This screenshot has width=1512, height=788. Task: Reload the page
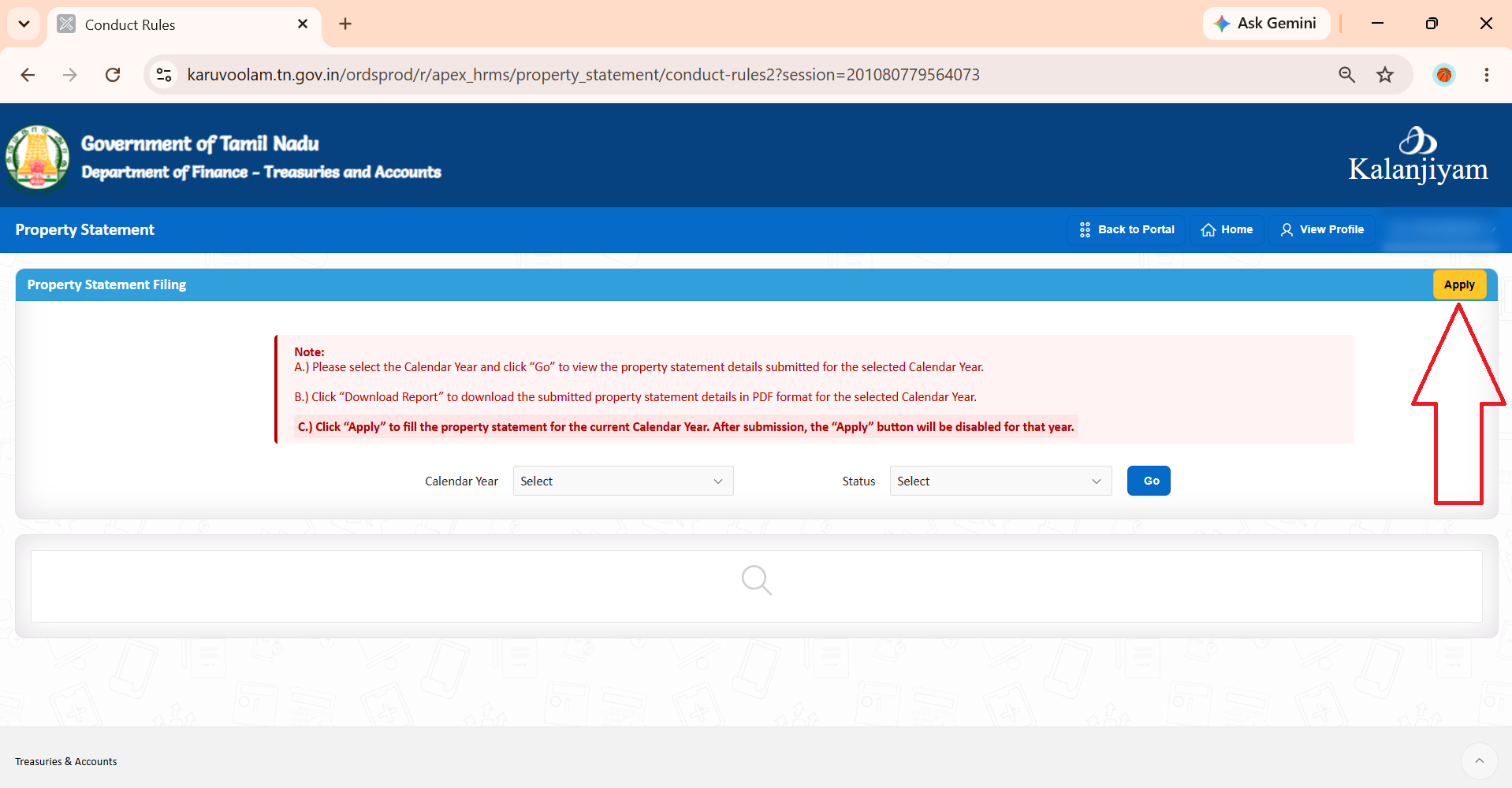[113, 75]
